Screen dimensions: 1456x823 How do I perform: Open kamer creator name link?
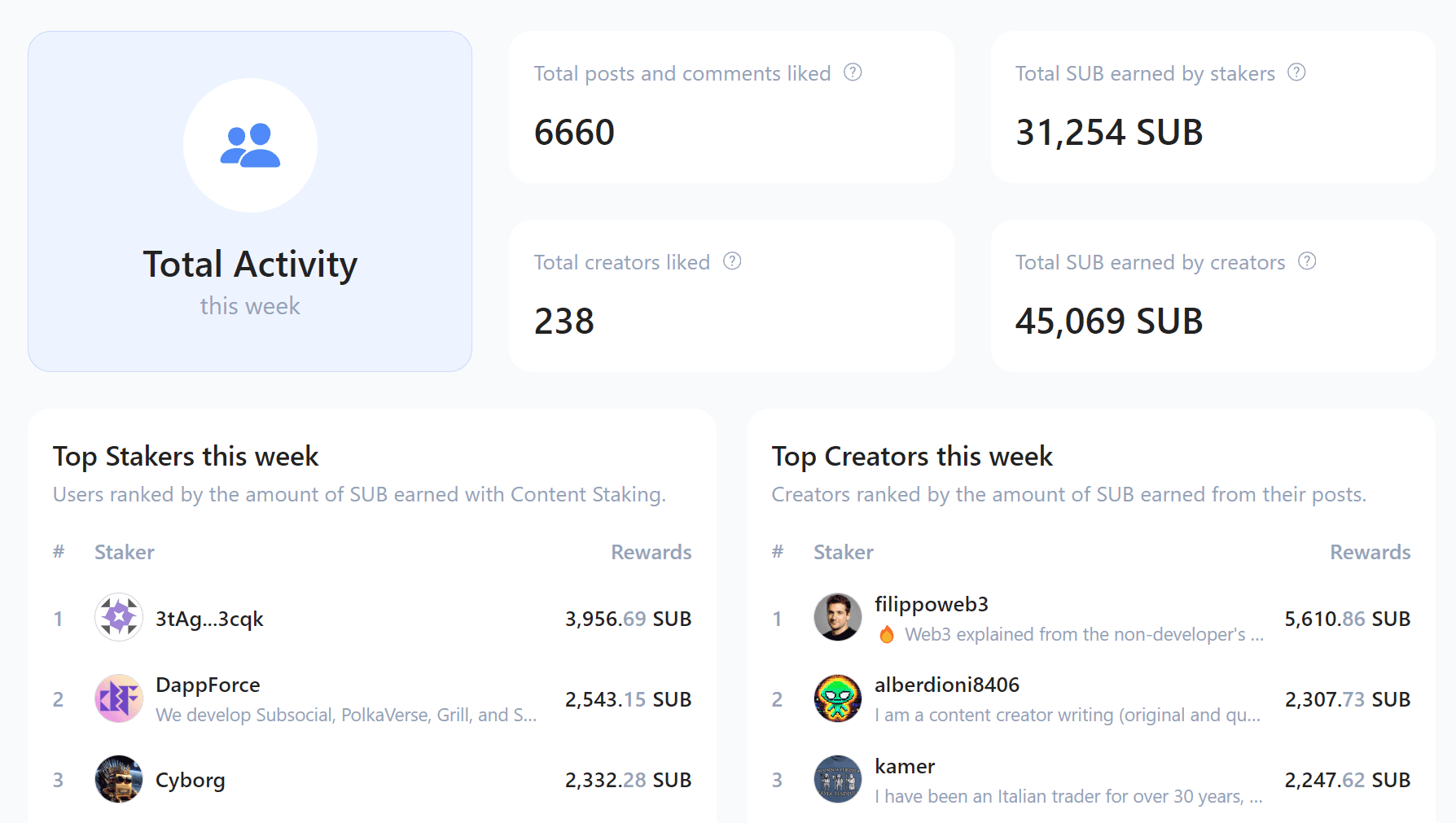(905, 766)
